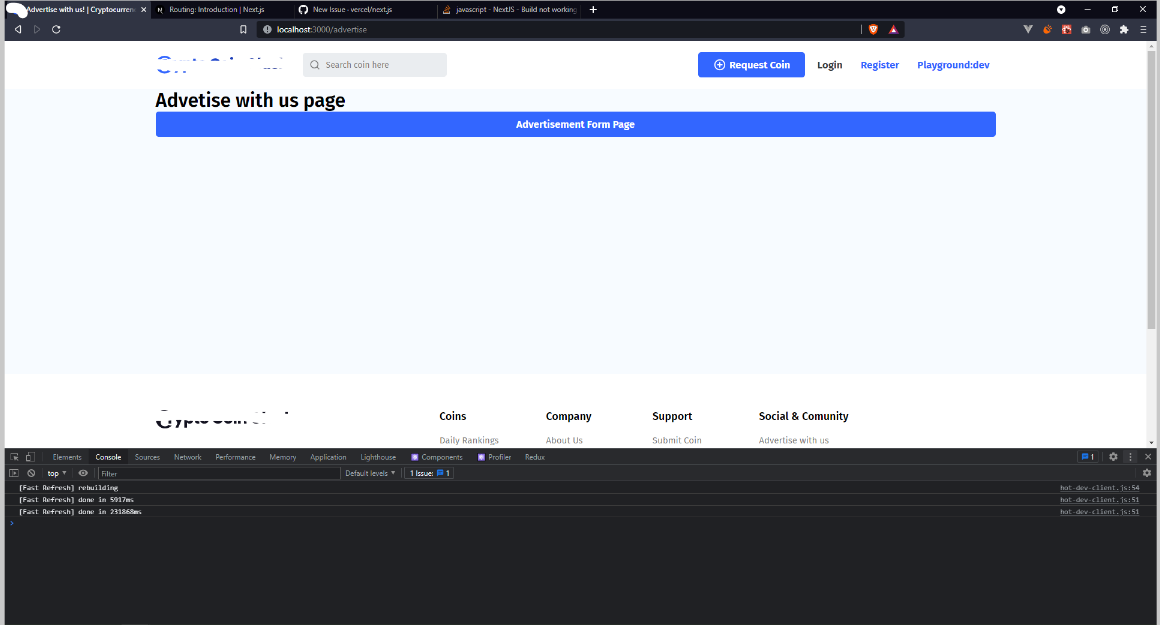Clear the DevTools console

30,472
